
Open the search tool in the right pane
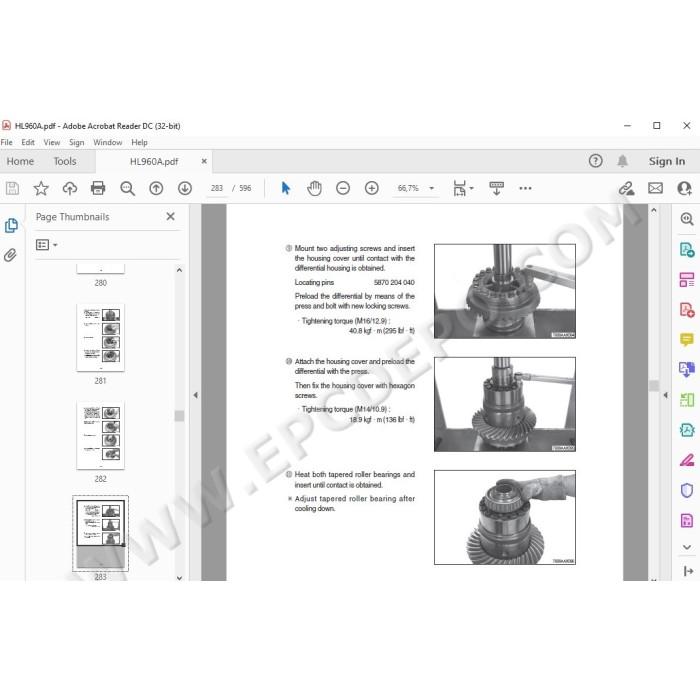(x=687, y=219)
